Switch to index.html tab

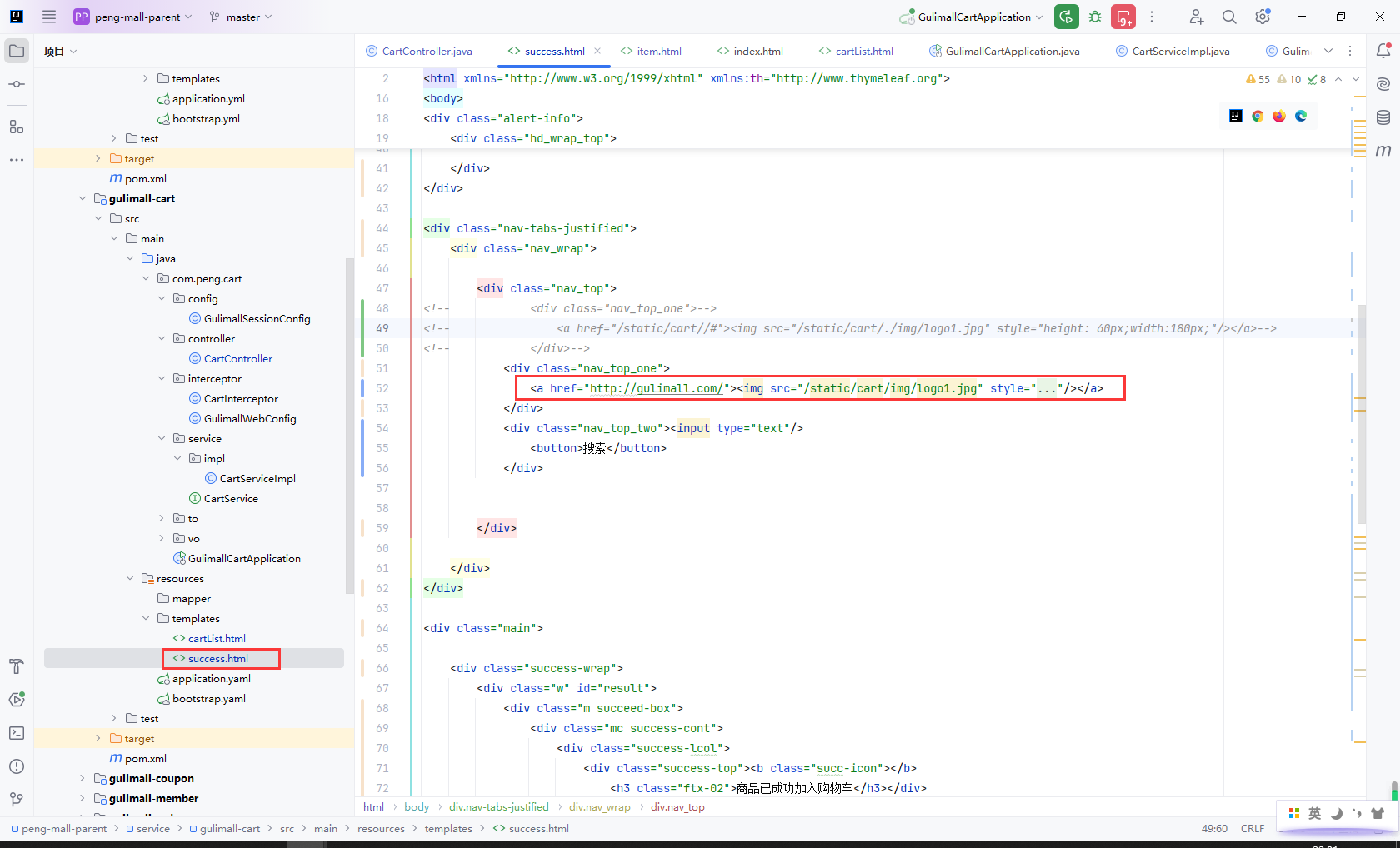click(750, 51)
